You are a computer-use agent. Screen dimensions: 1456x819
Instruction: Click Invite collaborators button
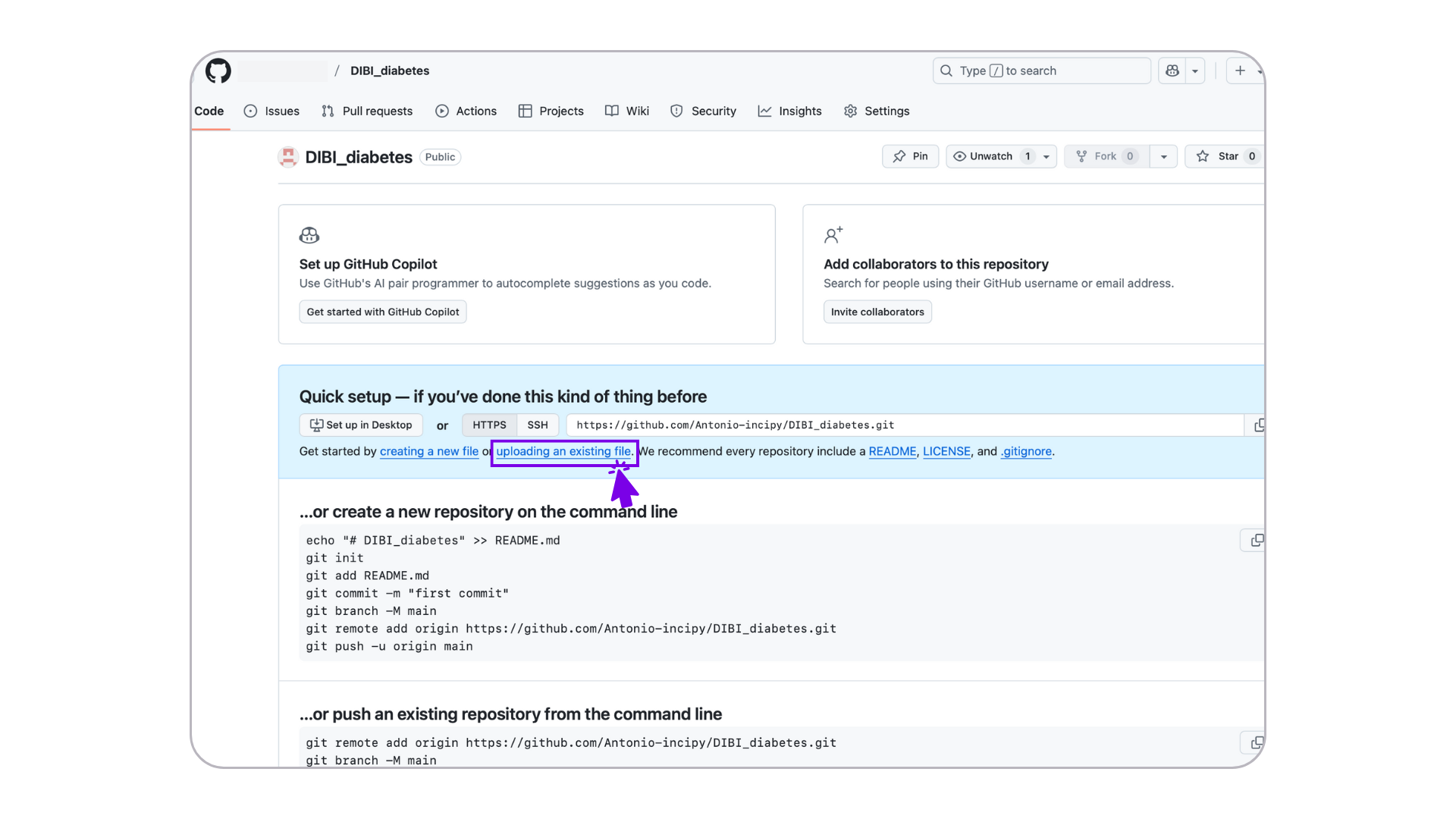(877, 312)
